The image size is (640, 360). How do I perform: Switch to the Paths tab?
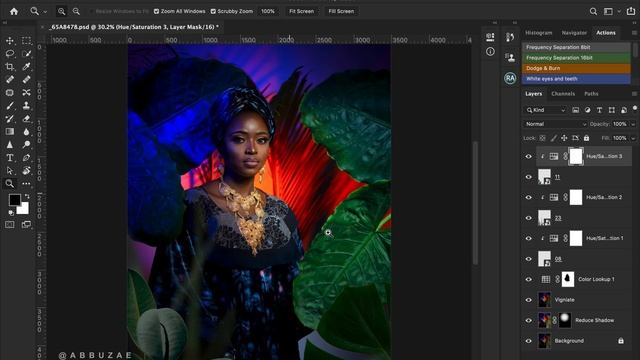tap(591, 94)
